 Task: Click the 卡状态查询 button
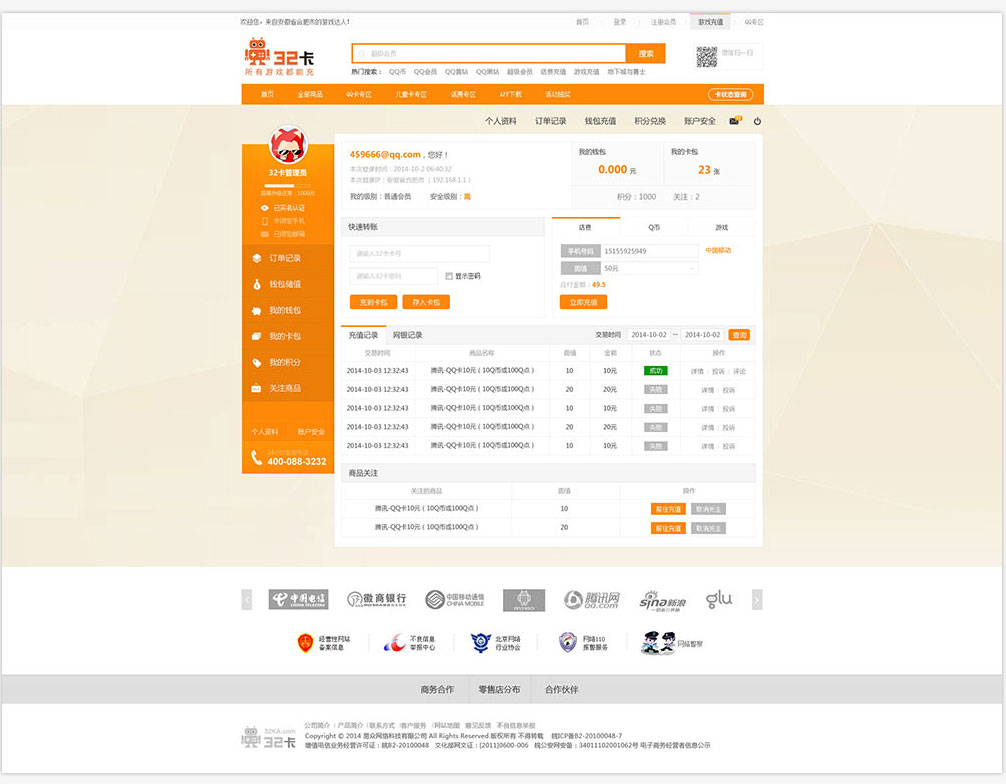point(730,94)
